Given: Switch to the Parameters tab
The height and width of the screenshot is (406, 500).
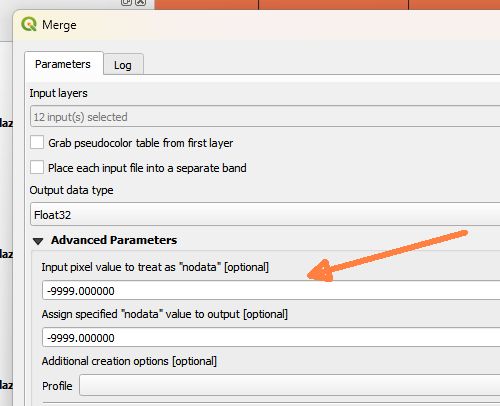Looking at the screenshot, I should tap(63, 64).
